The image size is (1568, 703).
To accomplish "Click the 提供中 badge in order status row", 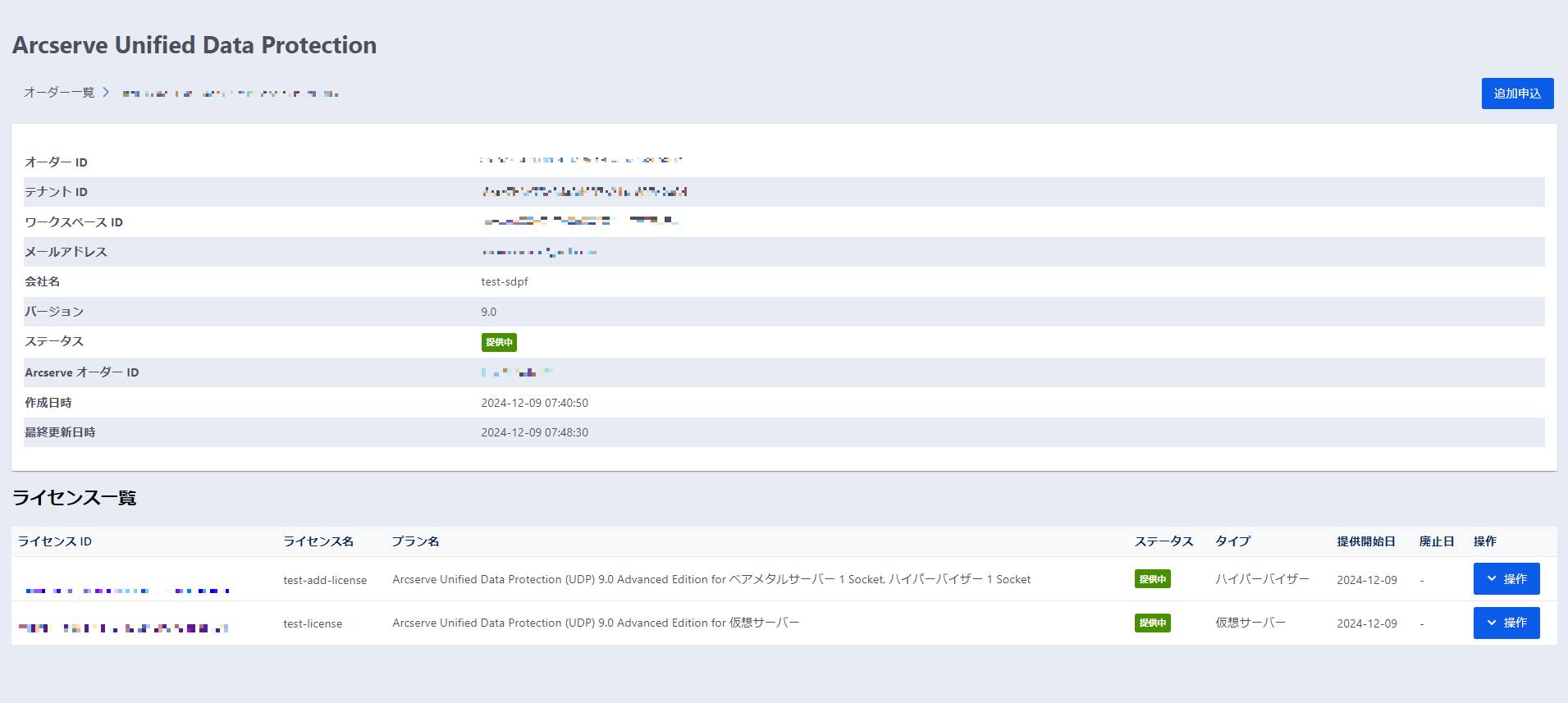I will (x=499, y=342).
